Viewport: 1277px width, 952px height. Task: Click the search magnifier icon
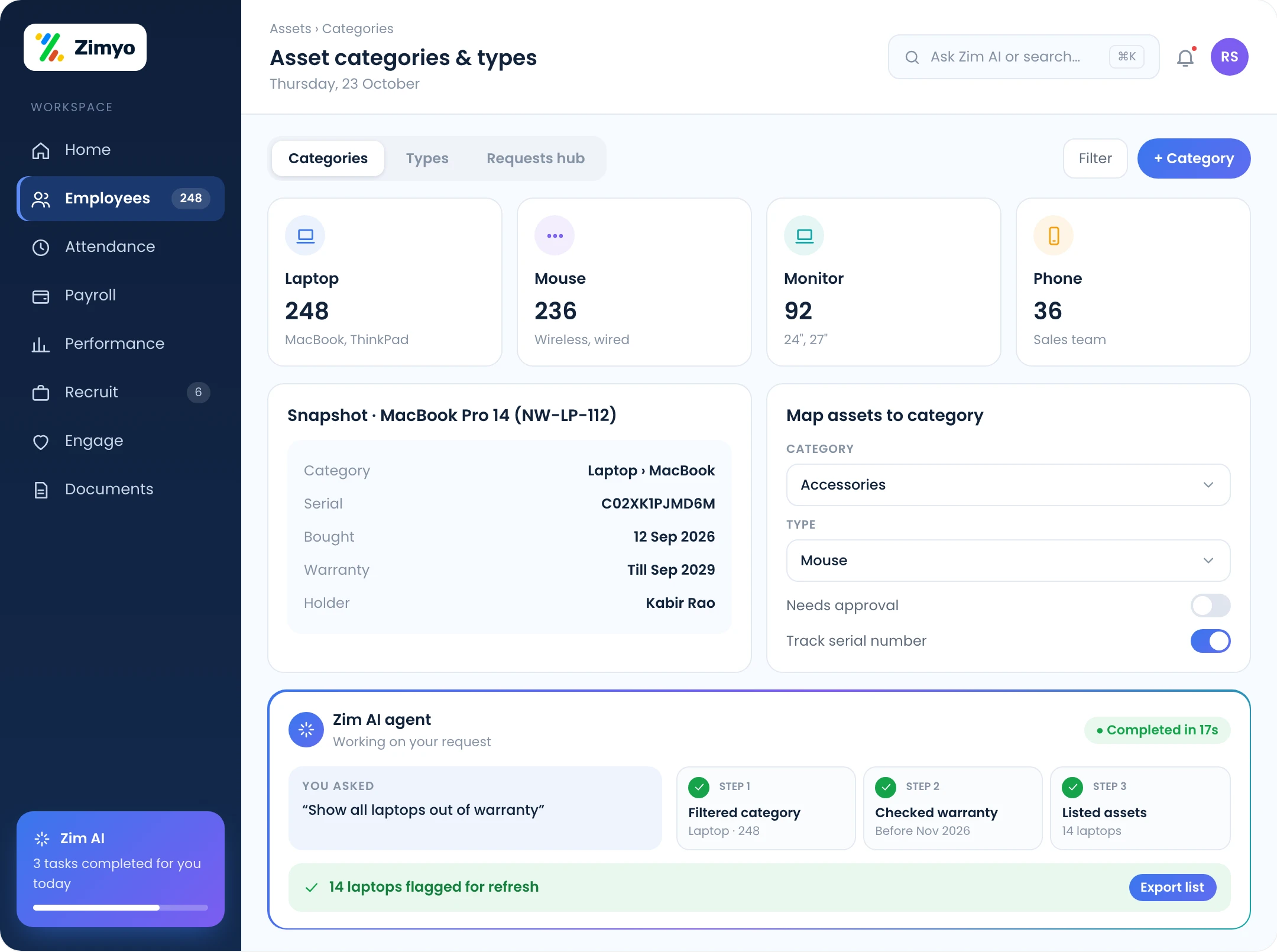pos(912,57)
